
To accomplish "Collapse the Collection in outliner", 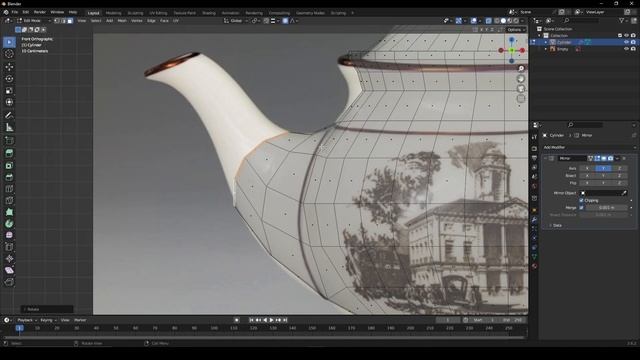I will [539, 36].
